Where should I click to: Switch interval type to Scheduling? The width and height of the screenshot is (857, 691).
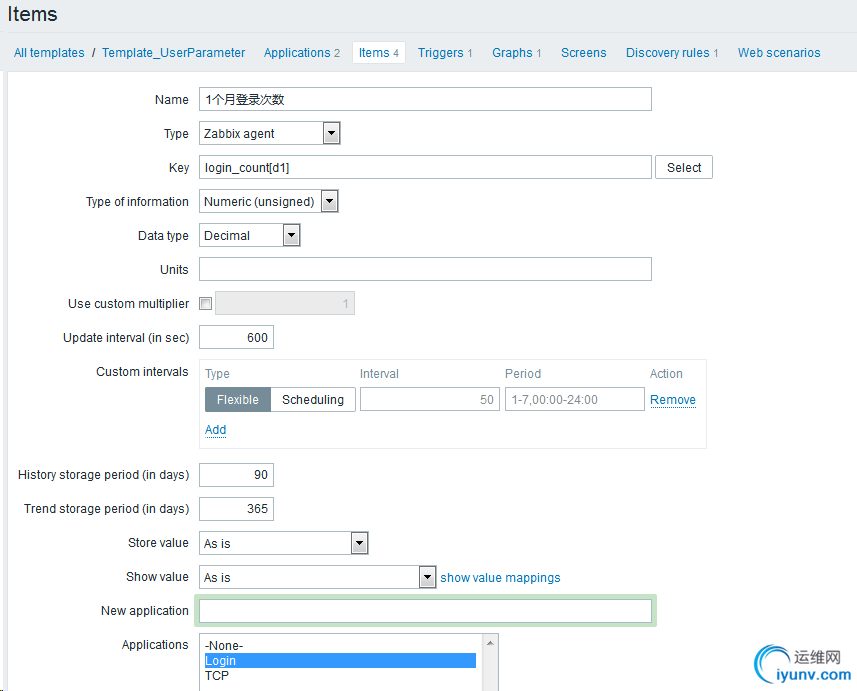pyautogui.click(x=312, y=400)
